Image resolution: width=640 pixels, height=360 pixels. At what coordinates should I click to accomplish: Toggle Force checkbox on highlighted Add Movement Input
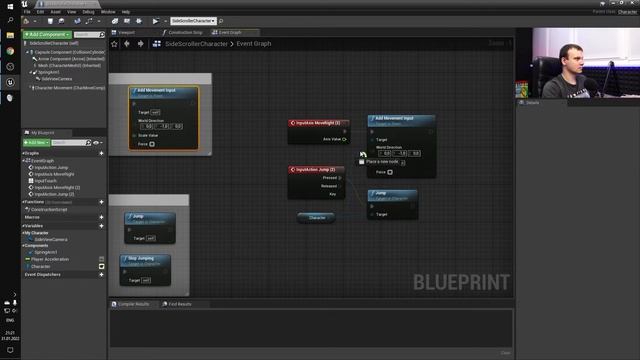(152, 144)
